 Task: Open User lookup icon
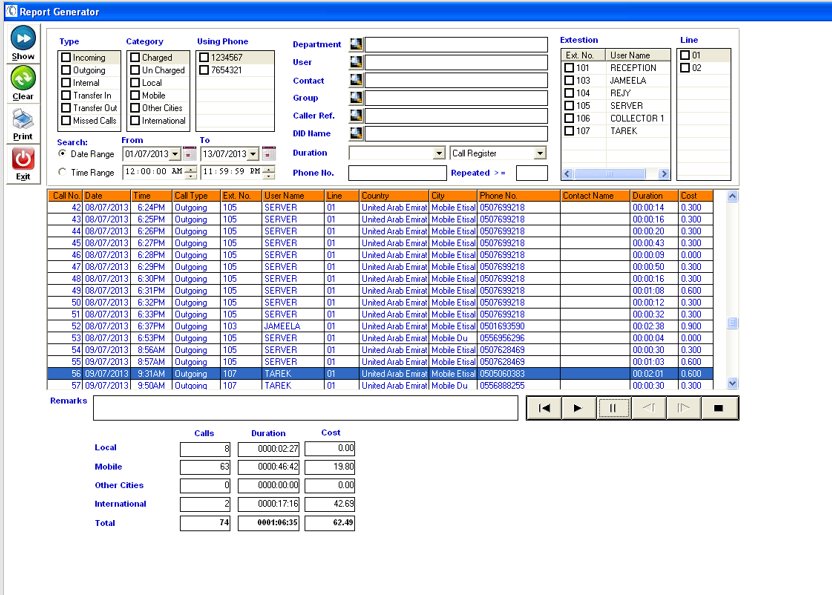tap(356, 62)
